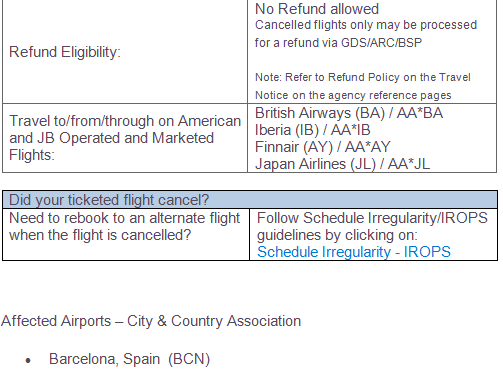The height and width of the screenshot is (375, 503).
Task: Click the 'when the flight is cancelled?' line
Action: tap(100, 235)
